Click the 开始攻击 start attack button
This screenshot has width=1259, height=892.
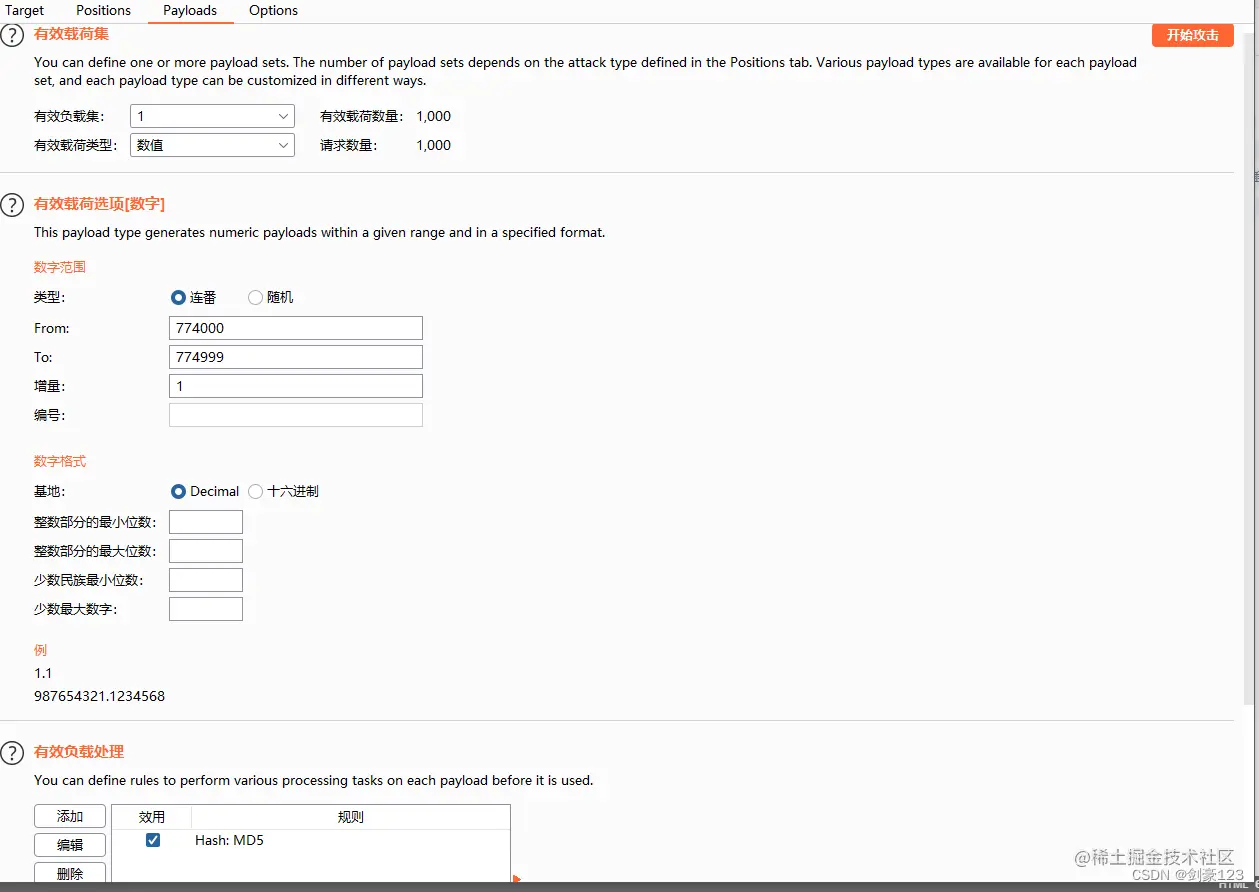pyautogui.click(x=1193, y=35)
